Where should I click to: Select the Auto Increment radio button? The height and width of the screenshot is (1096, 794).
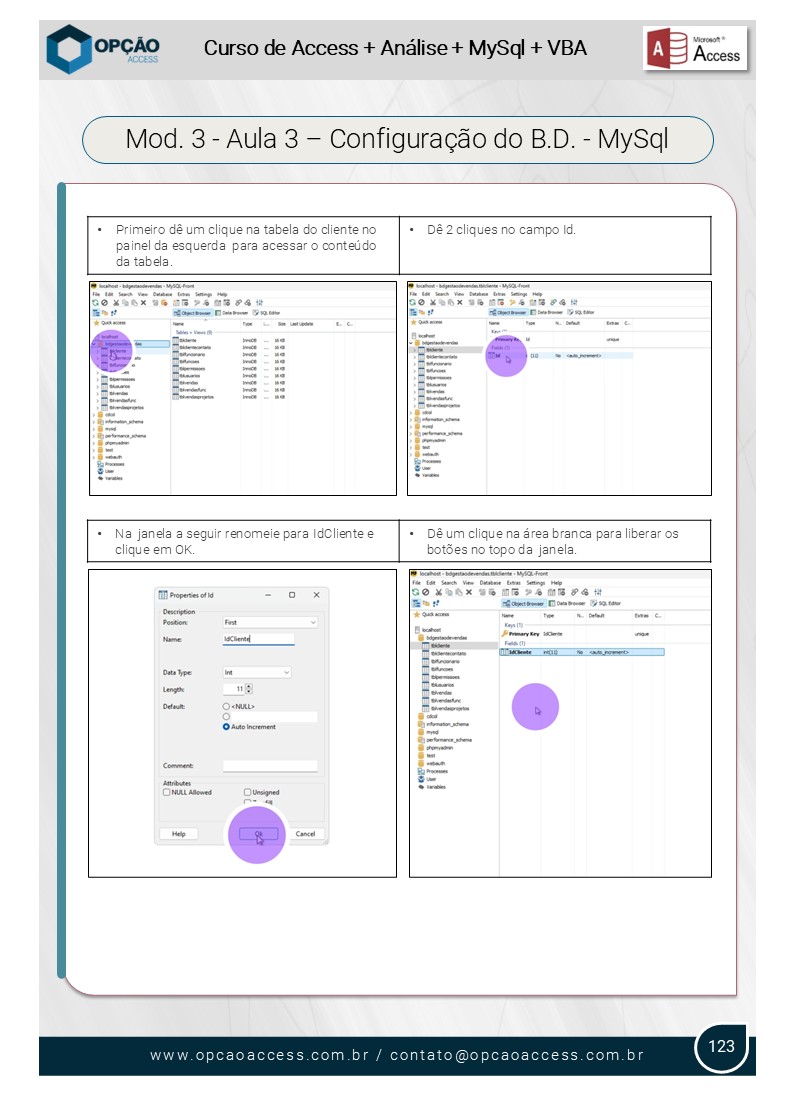click(x=226, y=727)
